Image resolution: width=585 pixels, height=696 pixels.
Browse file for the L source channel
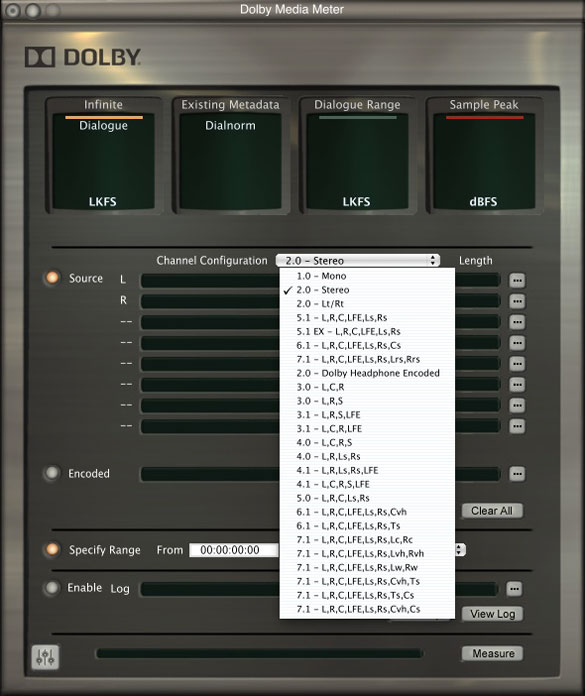click(x=517, y=281)
